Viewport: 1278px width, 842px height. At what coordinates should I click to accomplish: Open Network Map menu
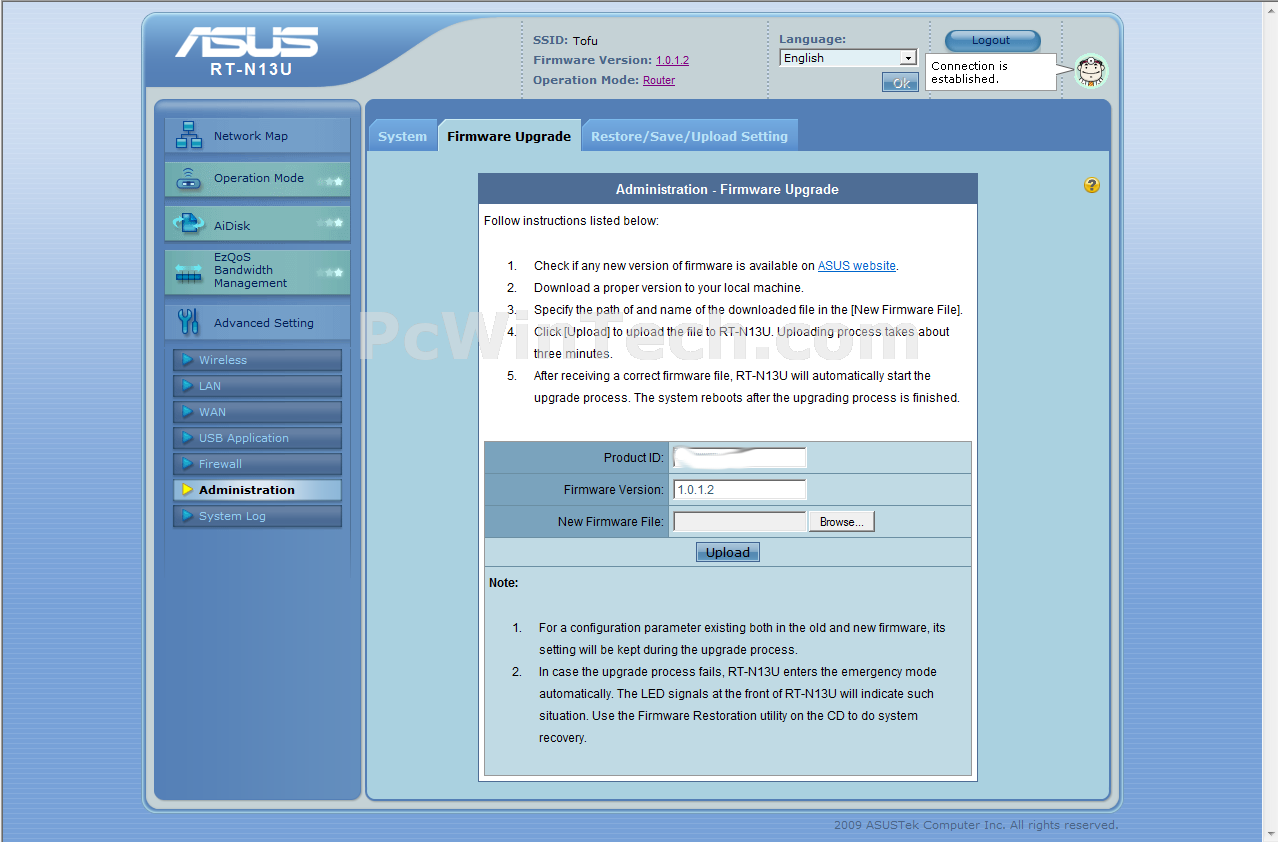point(257,135)
